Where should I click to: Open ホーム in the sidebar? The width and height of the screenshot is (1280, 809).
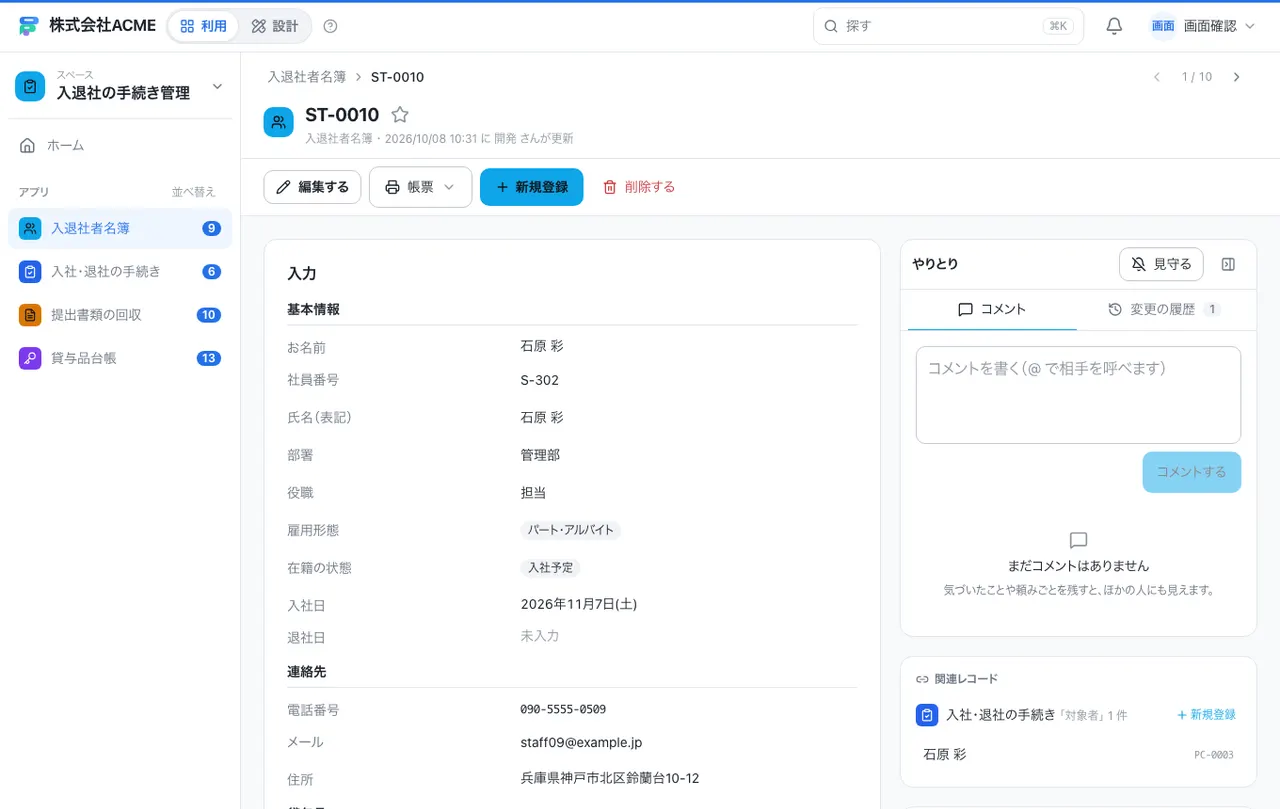(x=120, y=145)
